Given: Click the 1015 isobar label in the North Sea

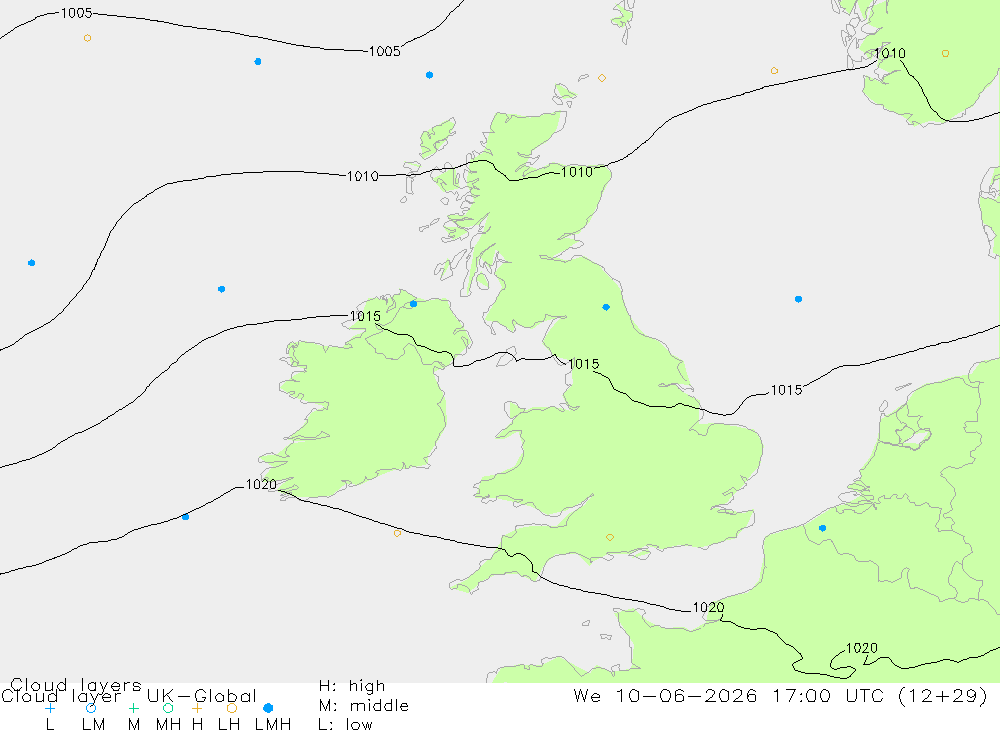Looking at the screenshot, I should point(786,390).
